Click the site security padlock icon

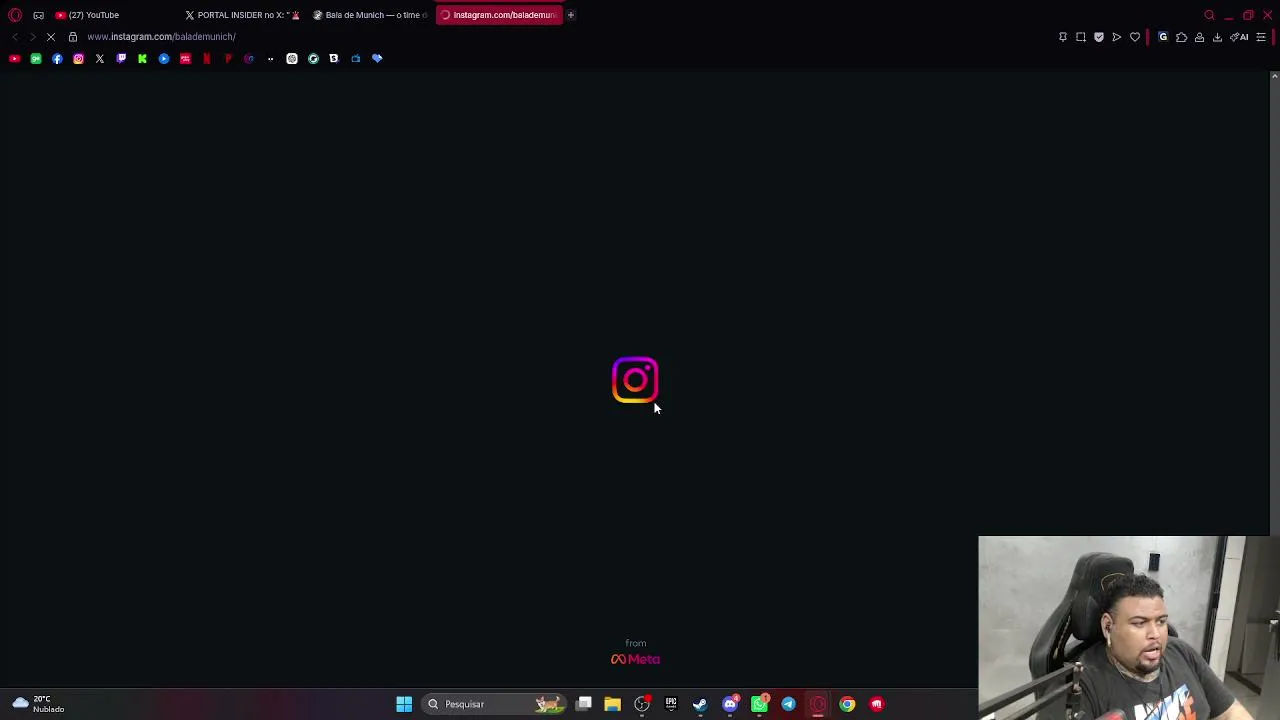73,37
